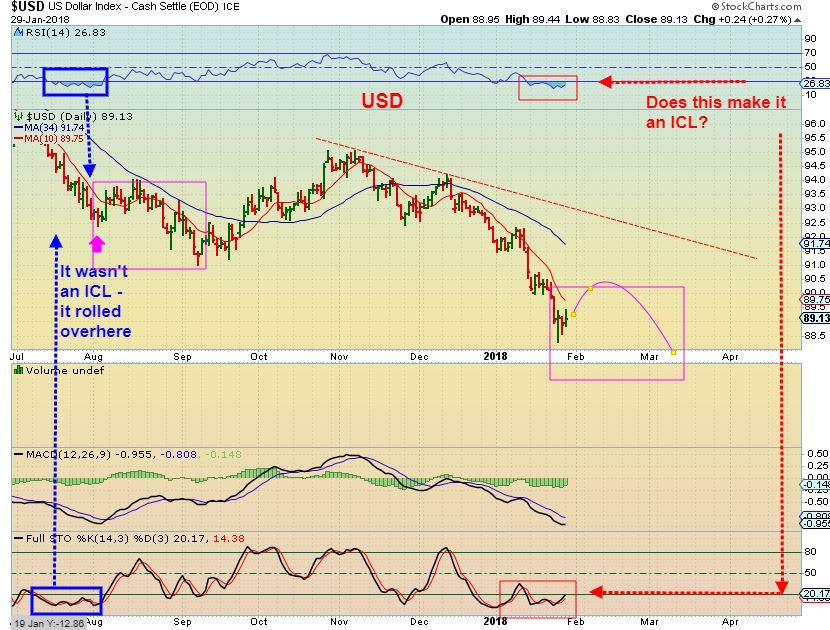Click the 0.50 level on MACD axis
The height and width of the screenshot is (630, 830).
[x=817, y=454]
